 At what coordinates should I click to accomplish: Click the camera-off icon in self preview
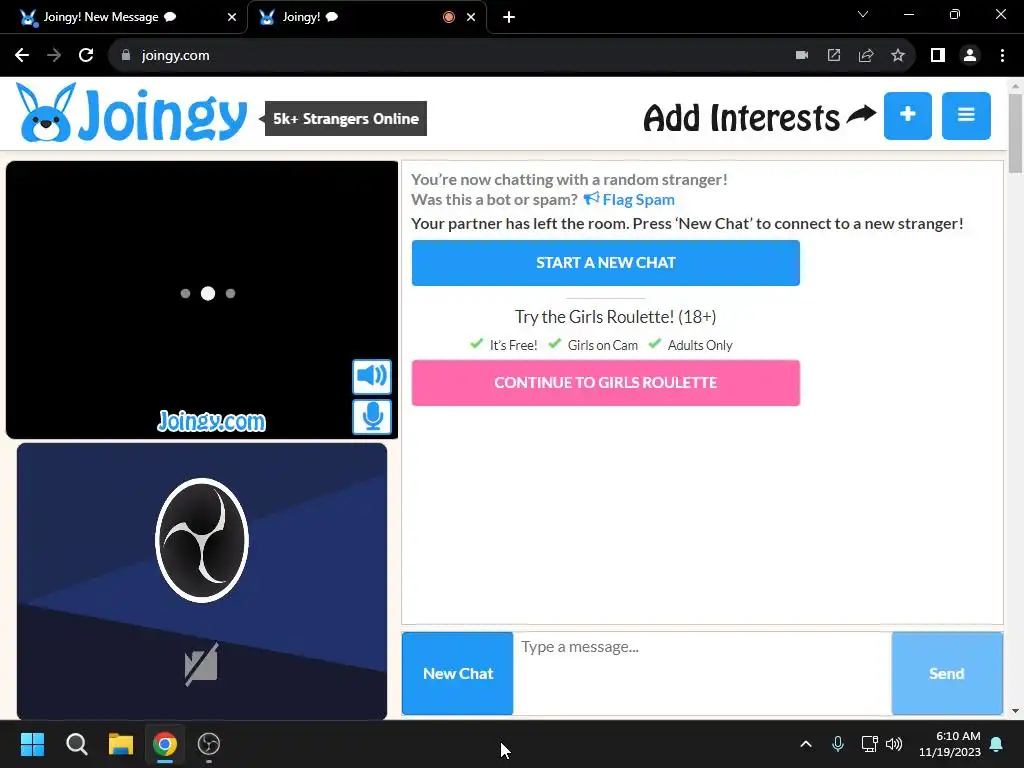click(x=201, y=665)
